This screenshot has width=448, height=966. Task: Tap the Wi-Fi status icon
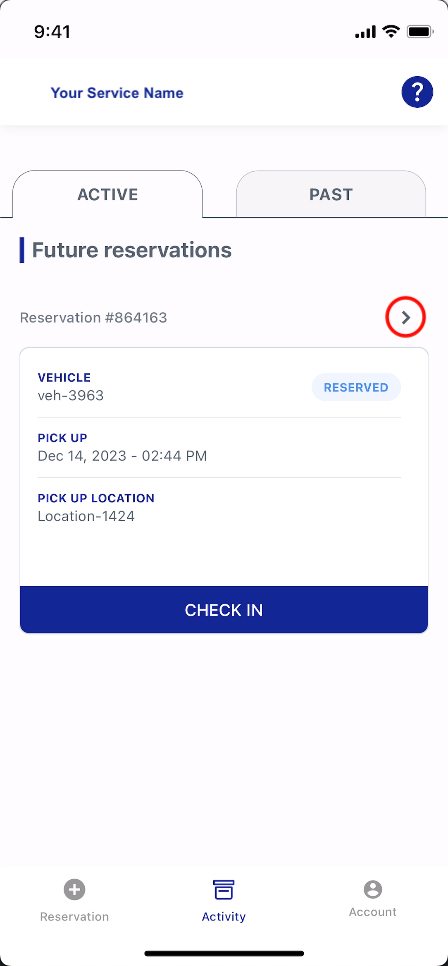click(391, 31)
